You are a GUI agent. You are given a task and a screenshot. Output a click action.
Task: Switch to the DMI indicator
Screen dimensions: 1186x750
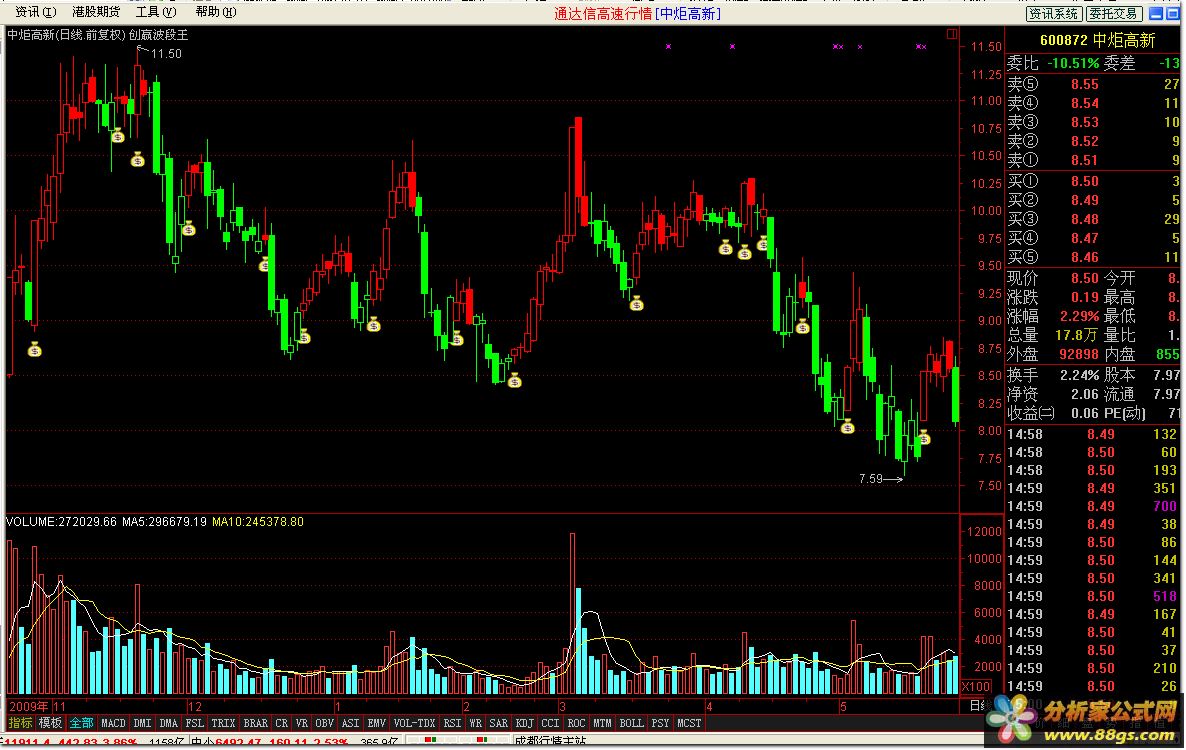click(x=143, y=724)
